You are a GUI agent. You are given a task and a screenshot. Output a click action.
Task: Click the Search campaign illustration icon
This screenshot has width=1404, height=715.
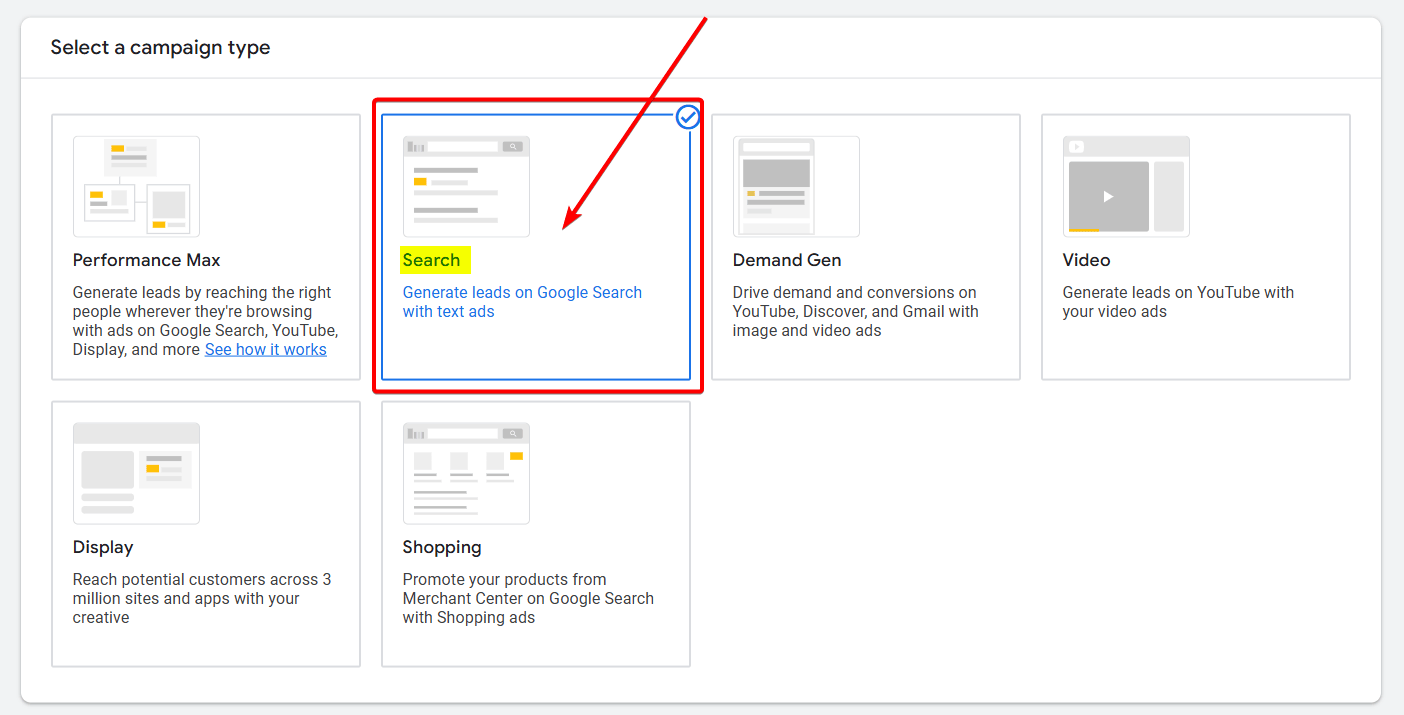(466, 186)
